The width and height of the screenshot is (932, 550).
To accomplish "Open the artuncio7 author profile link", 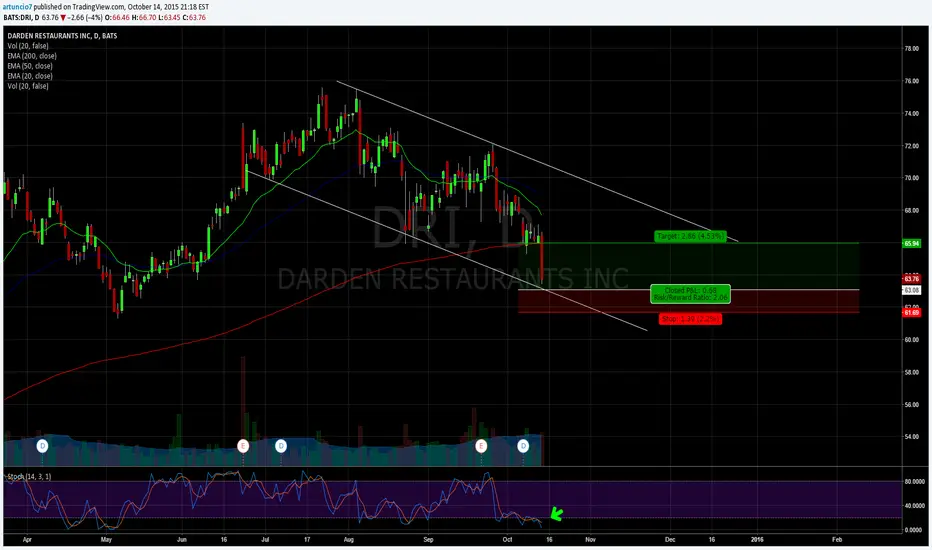I will click(x=17, y=7).
